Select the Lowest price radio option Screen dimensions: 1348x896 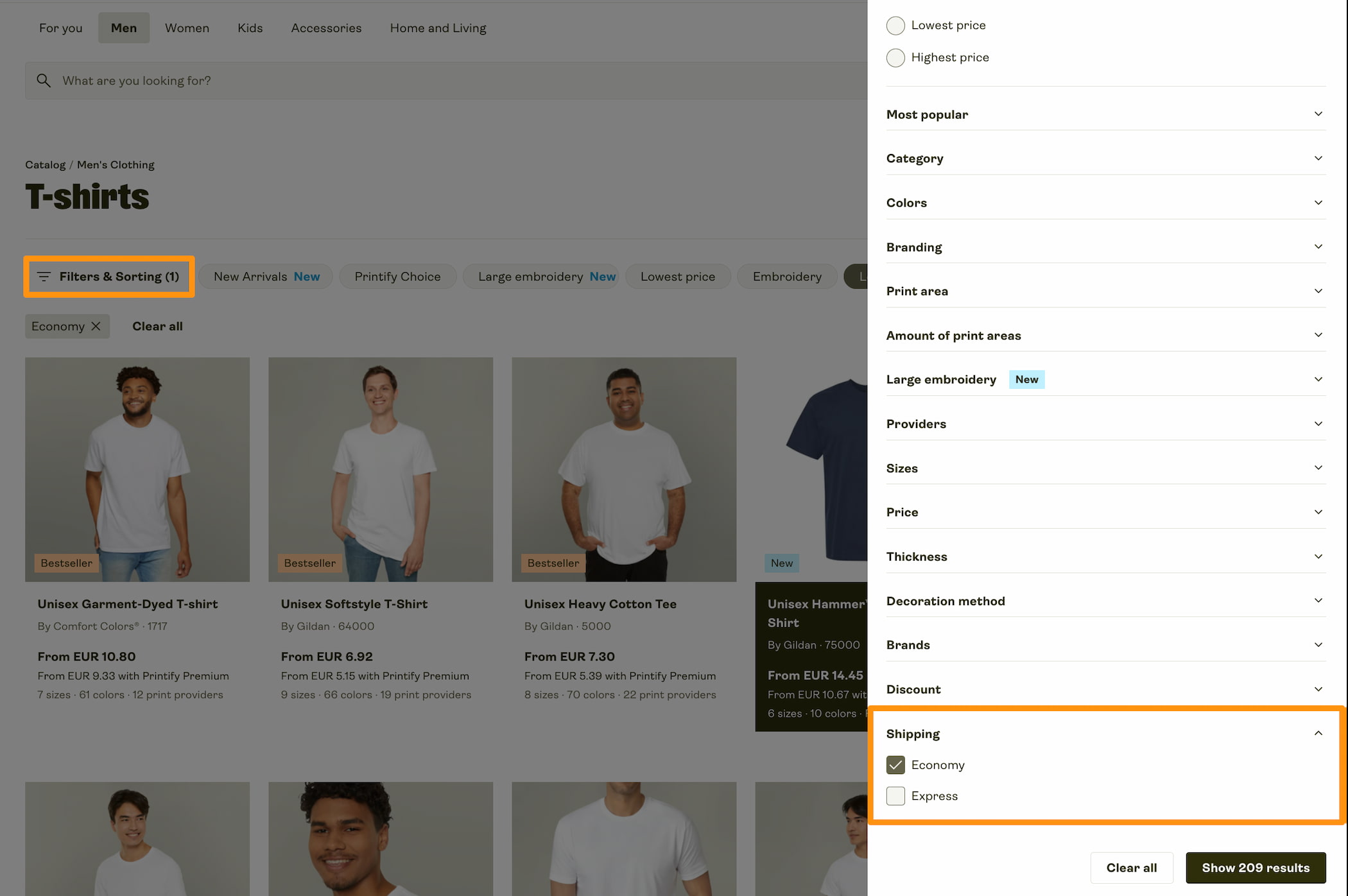pos(895,25)
